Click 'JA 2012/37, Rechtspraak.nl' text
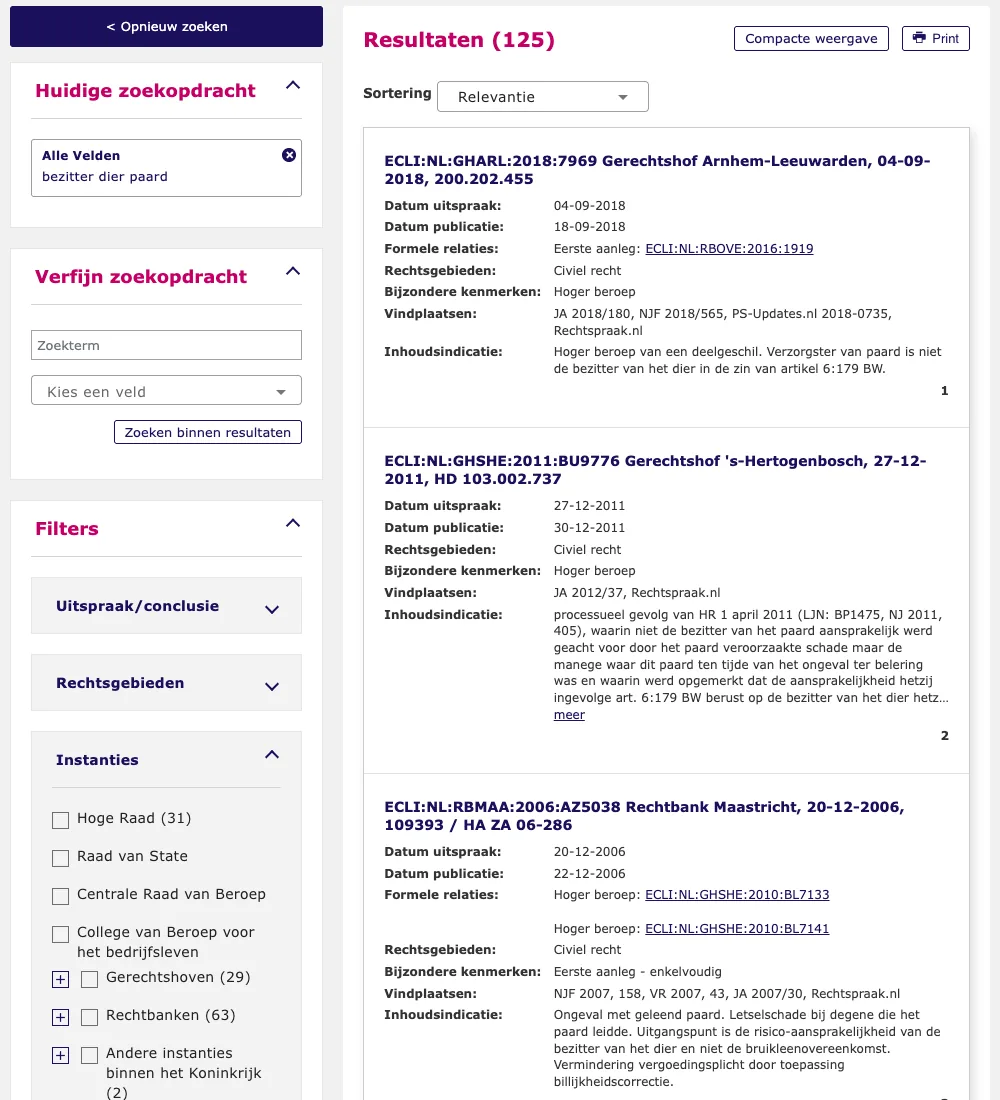 (x=636, y=593)
